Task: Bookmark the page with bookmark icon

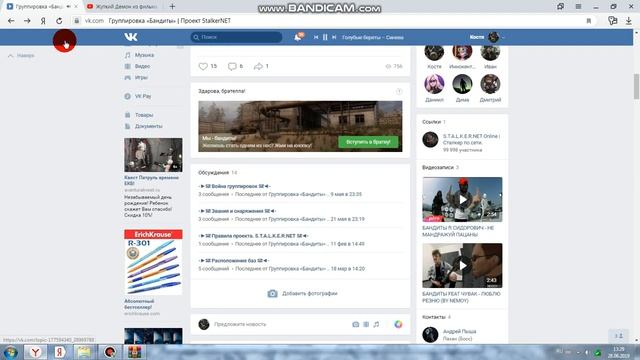Action: (x=589, y=21)
